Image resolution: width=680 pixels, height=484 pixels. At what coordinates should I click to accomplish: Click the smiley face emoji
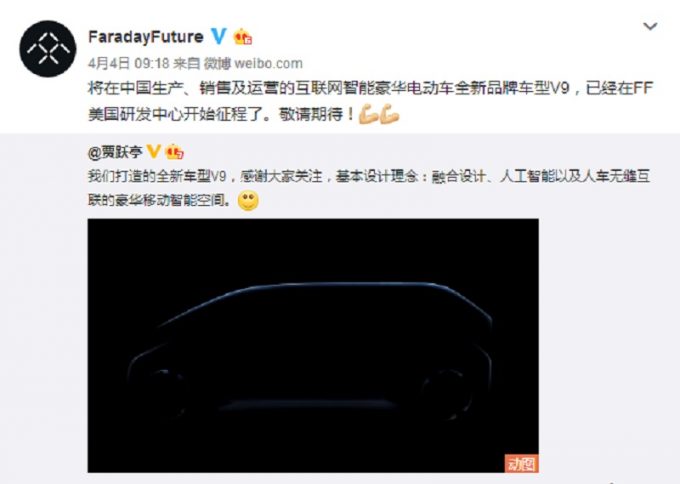point(248,201)
